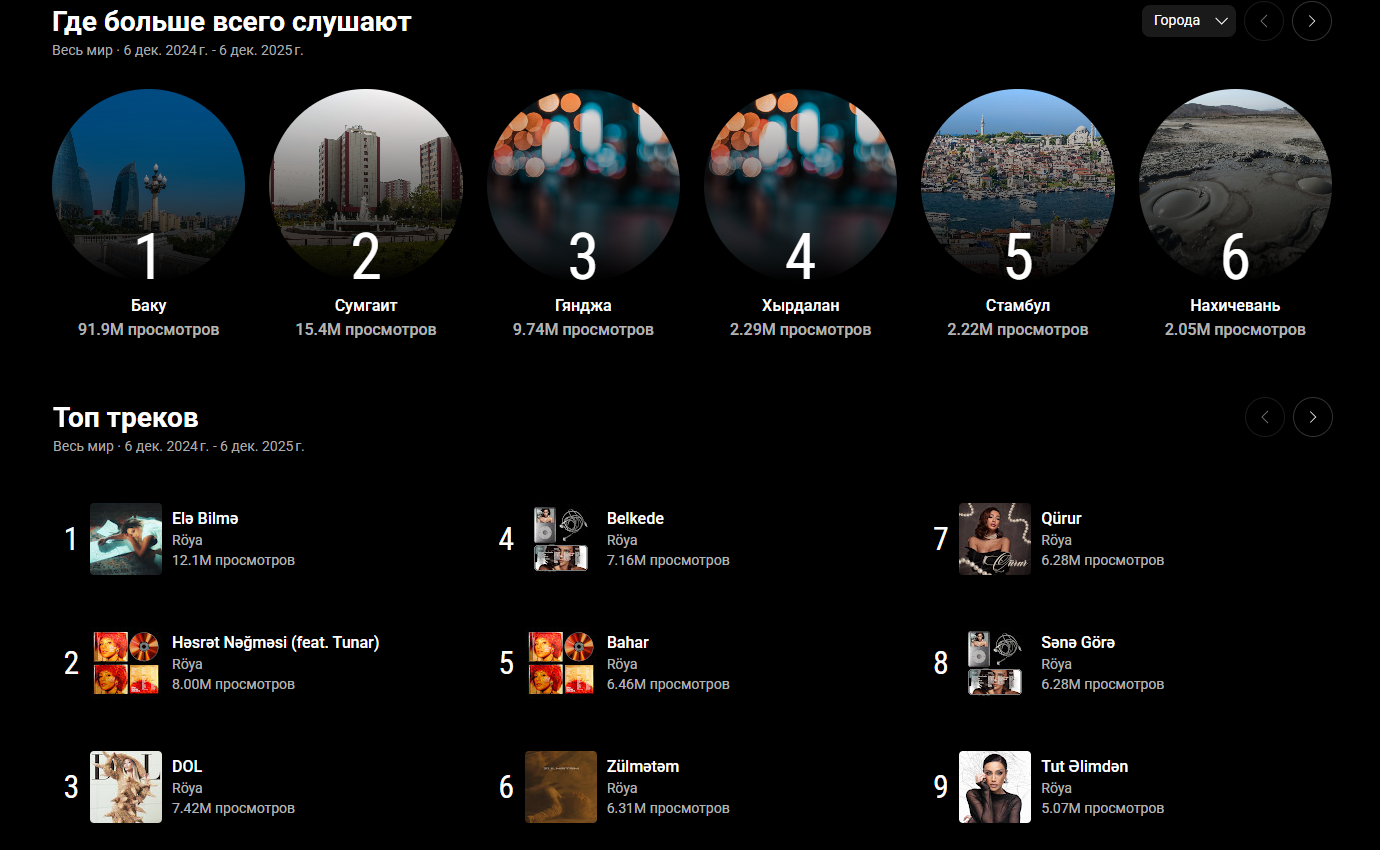
Task: Click the Tut Əlimdən track cover art
Action: pos(995,787)
